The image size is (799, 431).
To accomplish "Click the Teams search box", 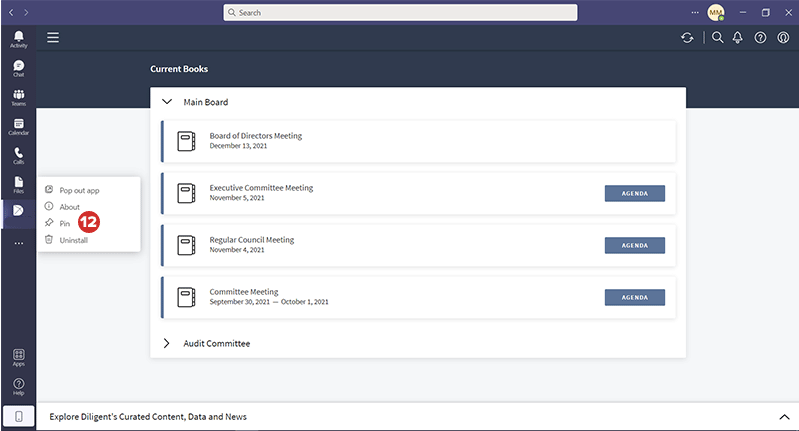I will pos(400,13).
